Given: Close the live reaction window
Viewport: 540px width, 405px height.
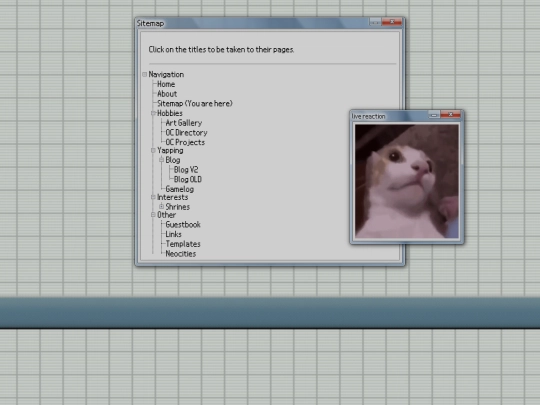Looking at the screenshot, I should (450, 114).
